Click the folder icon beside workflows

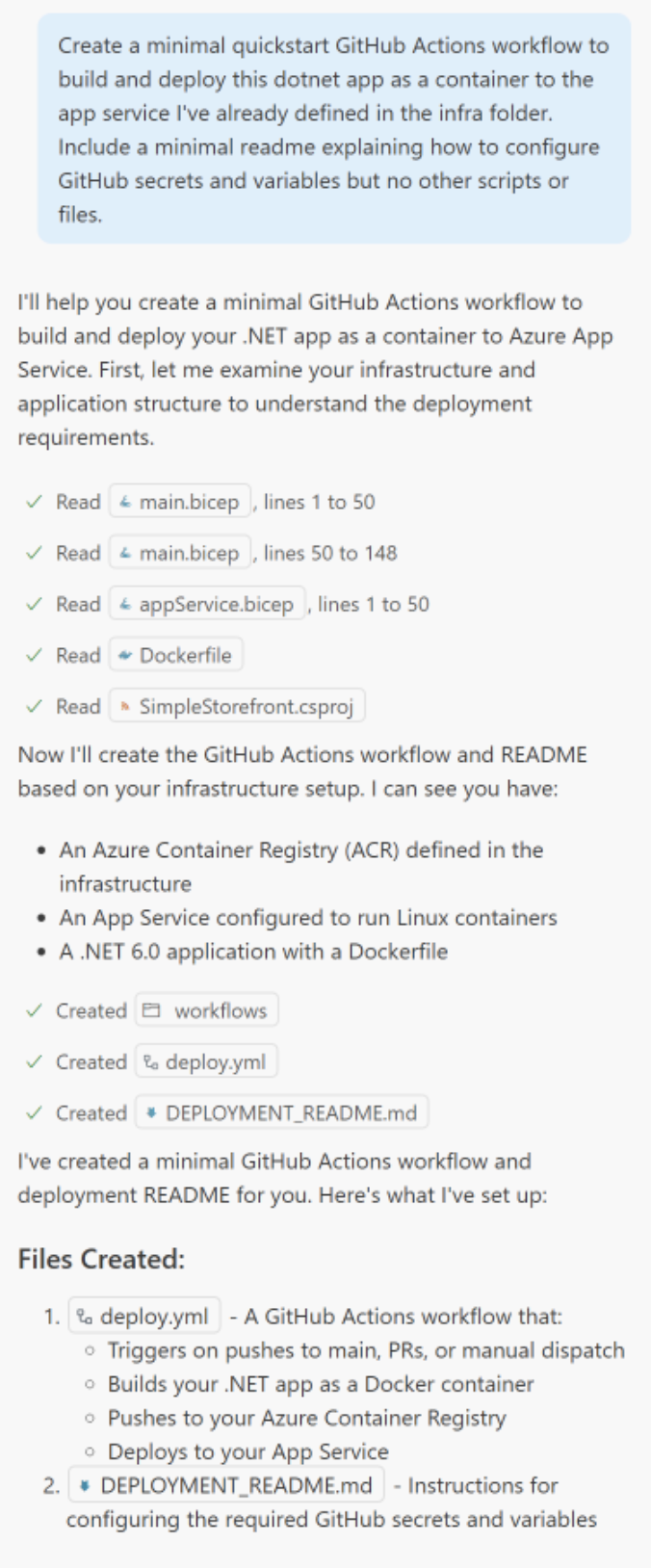[153, 1010]
